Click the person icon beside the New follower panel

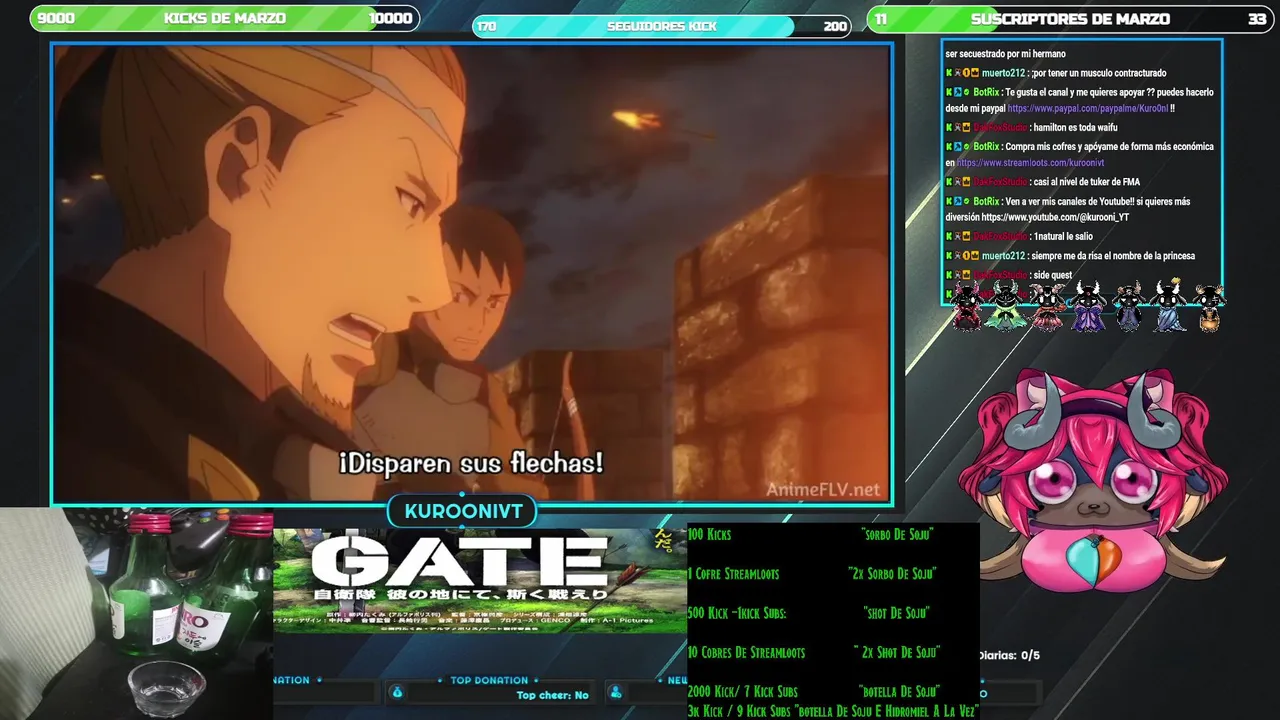click(616, 692)
